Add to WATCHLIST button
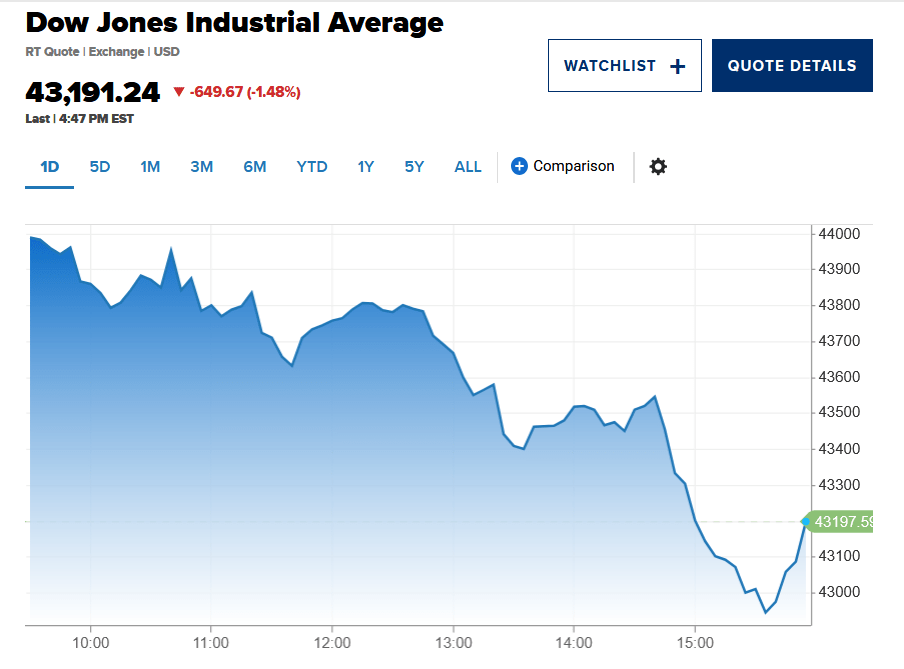 [624, 66]
